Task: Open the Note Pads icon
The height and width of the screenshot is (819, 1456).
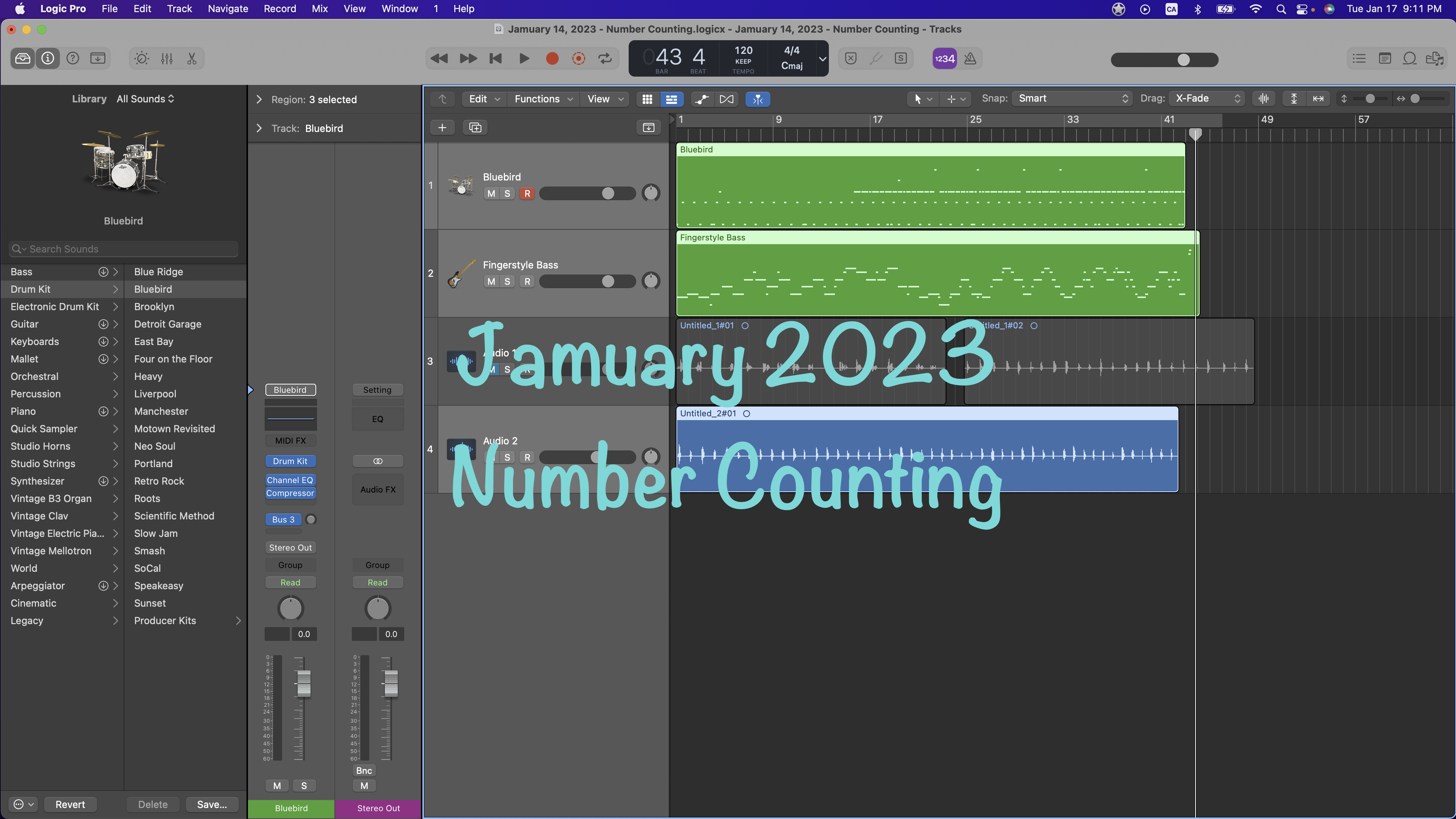Action: pos(1385,58)
